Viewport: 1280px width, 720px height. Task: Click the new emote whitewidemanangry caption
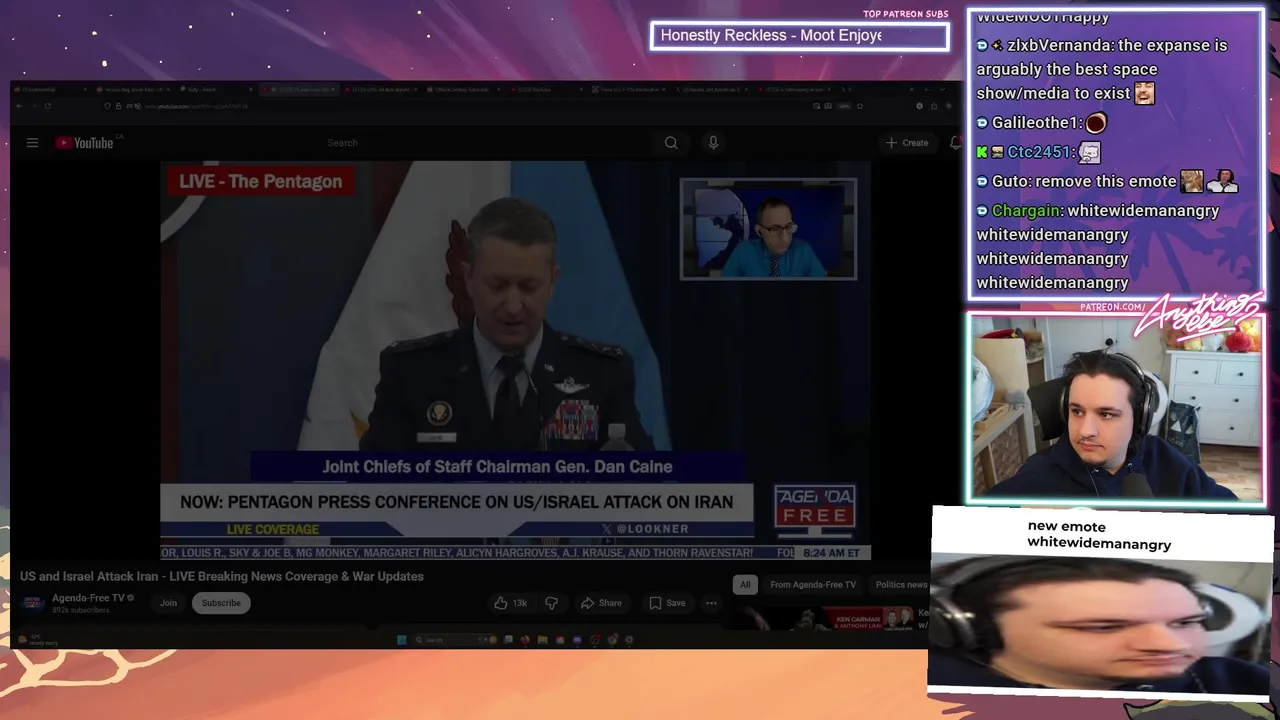pyautogui.click(x=1099, y=536)
